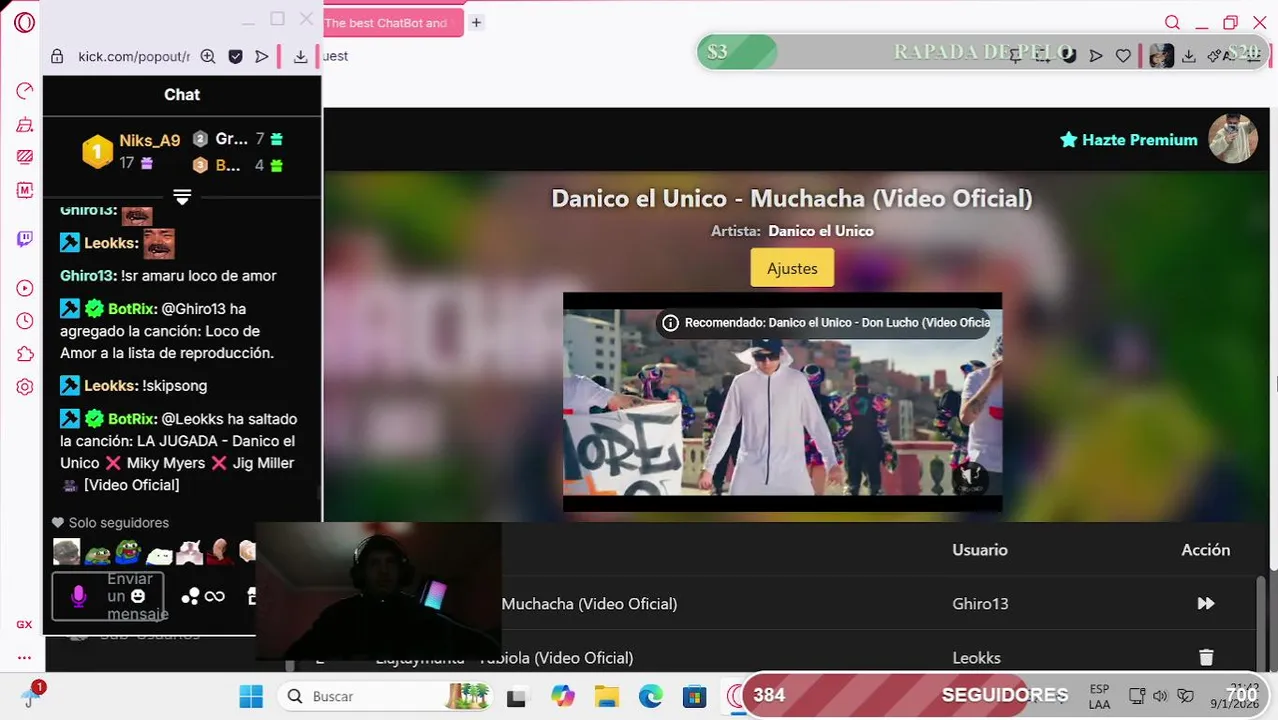The height and width of the screenshot is (720, 1278).
Task: Open a new tab with the plus button
Action: [x=477, y=22]
